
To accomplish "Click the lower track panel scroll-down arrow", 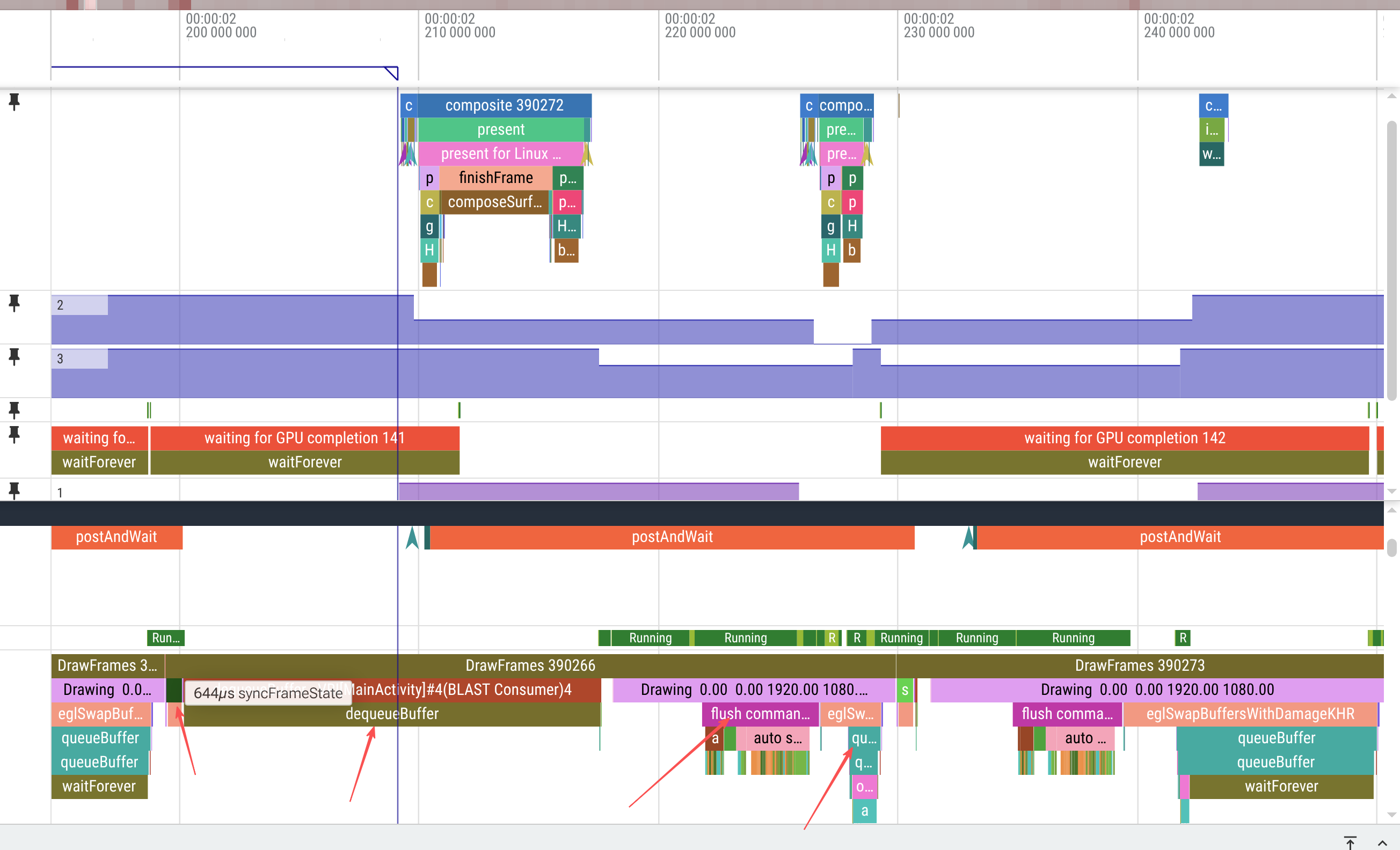I will click(1391, 815).
